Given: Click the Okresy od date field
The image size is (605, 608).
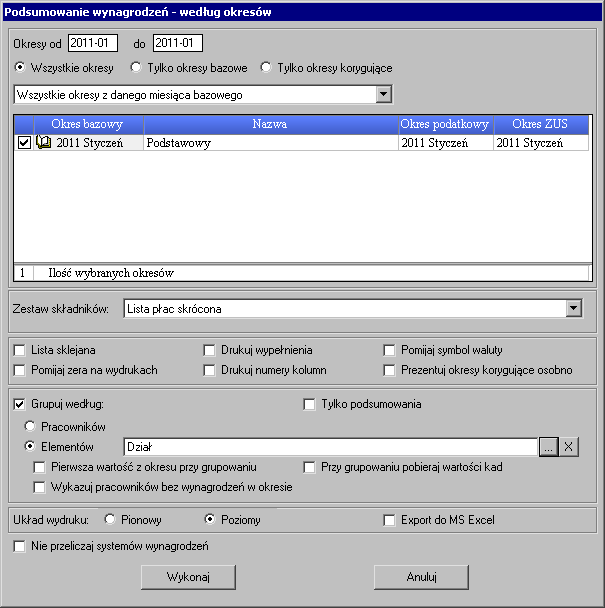Looking at the screenshot, I should coord(93,43).
